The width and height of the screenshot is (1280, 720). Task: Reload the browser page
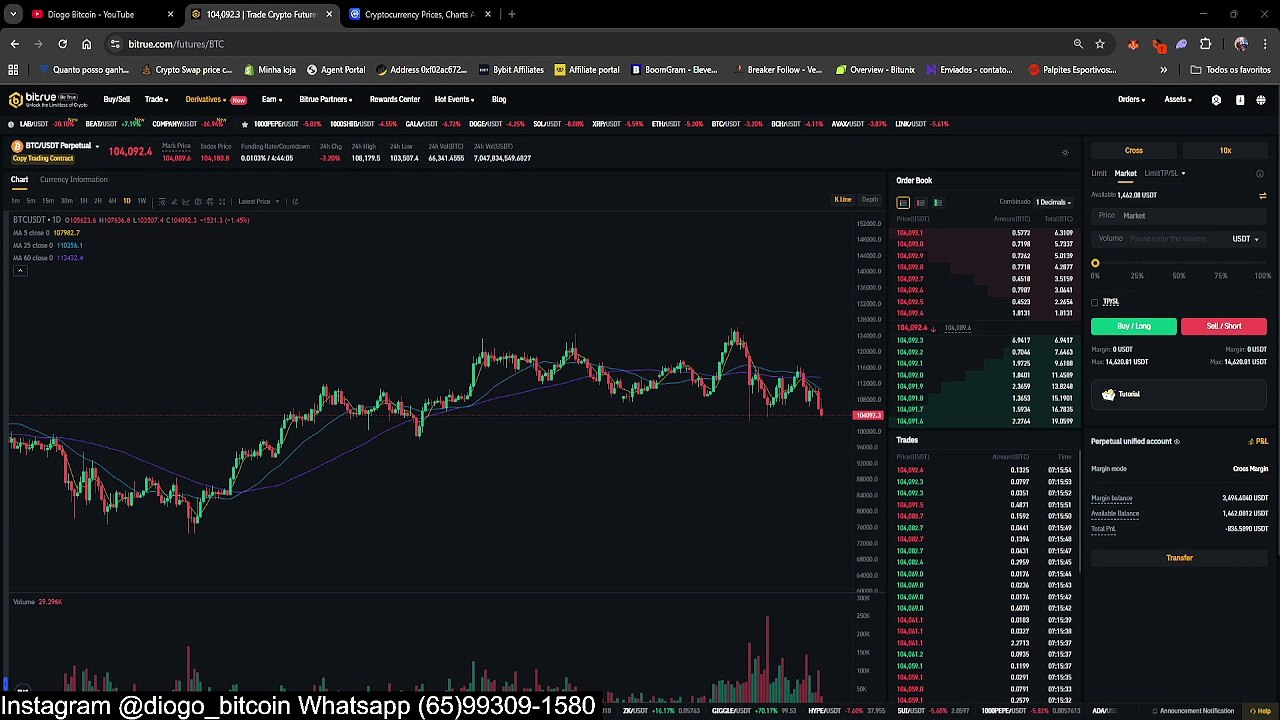point(62,44)
